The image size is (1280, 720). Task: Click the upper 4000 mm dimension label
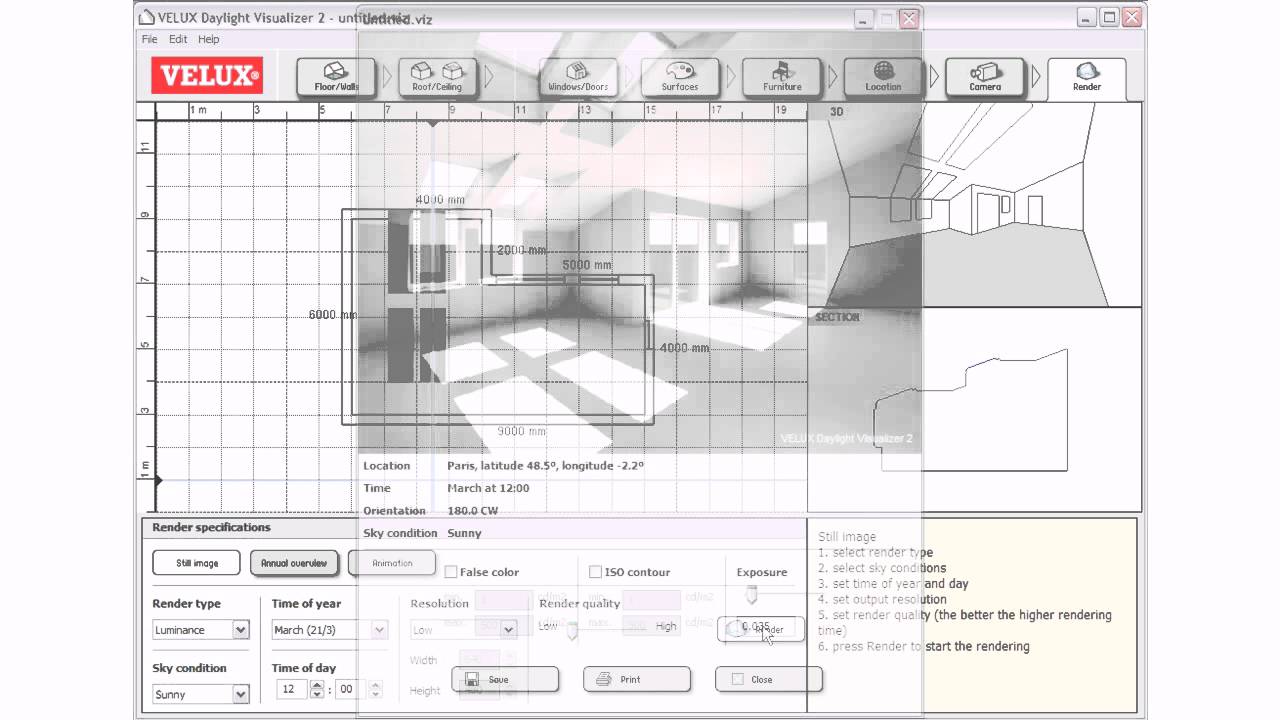point(440,199)
